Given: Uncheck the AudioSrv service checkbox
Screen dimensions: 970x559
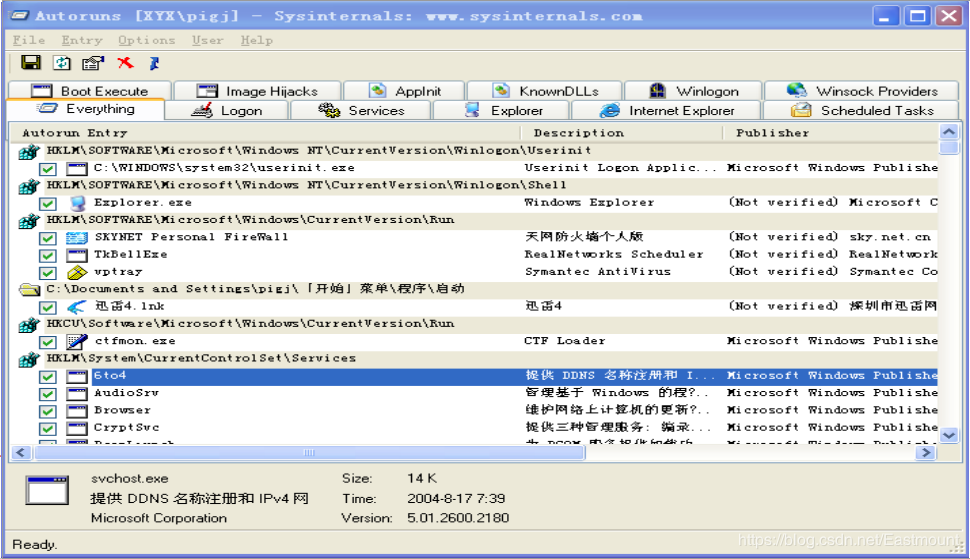Looking at the screenshot, I should (48, 394).
